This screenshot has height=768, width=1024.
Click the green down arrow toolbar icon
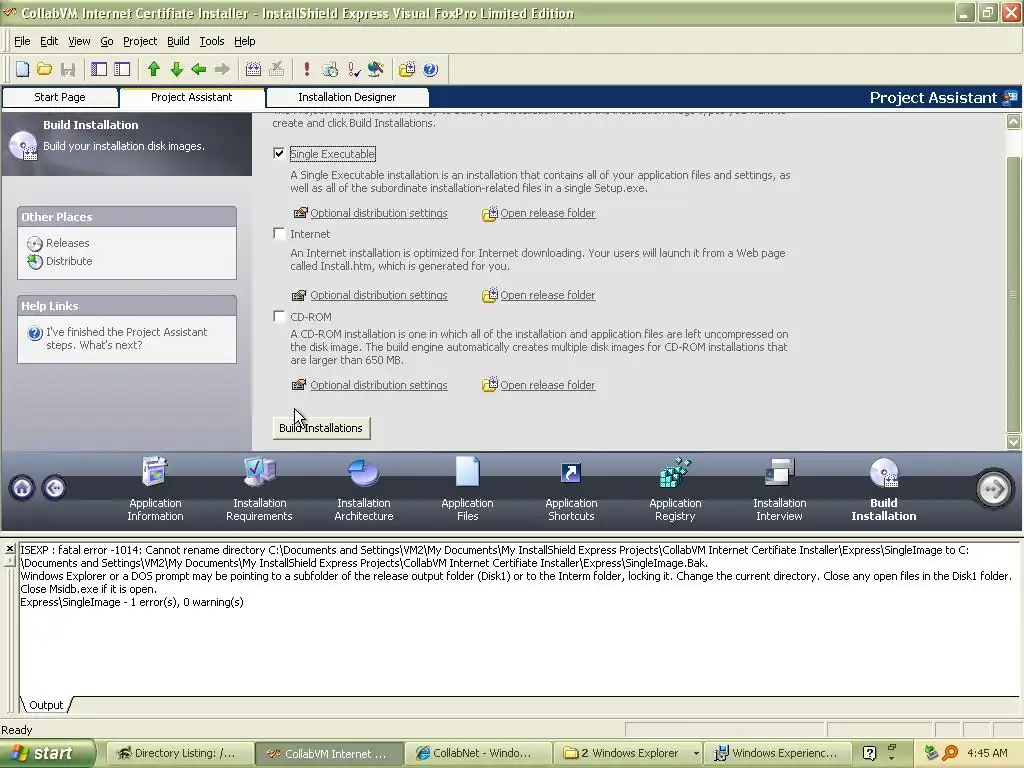[x=176, y=69]
